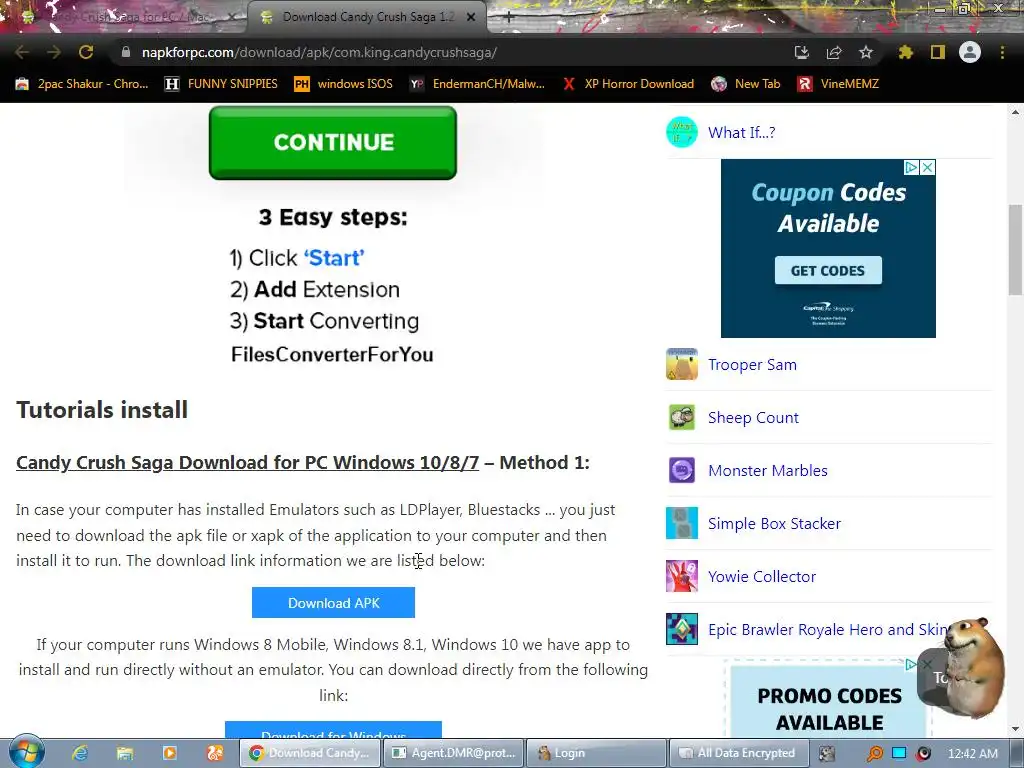Open the VineMEMZ bookmark

tap(838, 84)
